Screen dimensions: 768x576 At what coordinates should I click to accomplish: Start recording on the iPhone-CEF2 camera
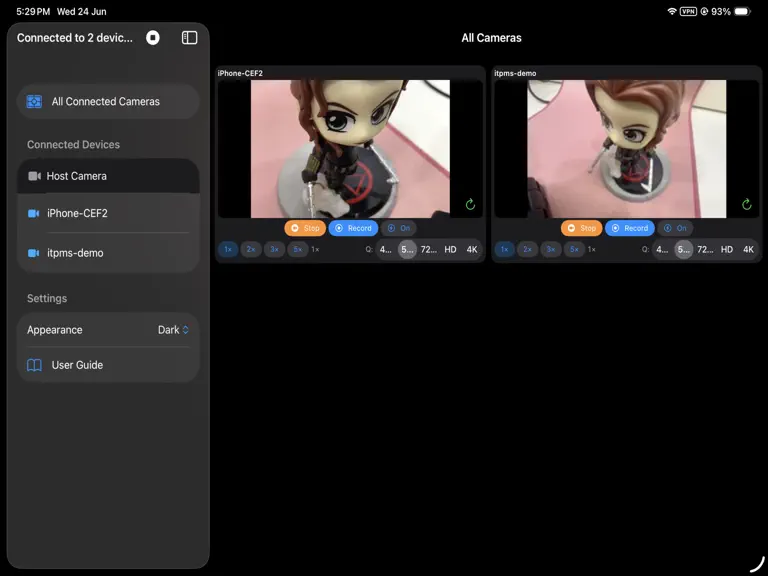tap(353, 228)
